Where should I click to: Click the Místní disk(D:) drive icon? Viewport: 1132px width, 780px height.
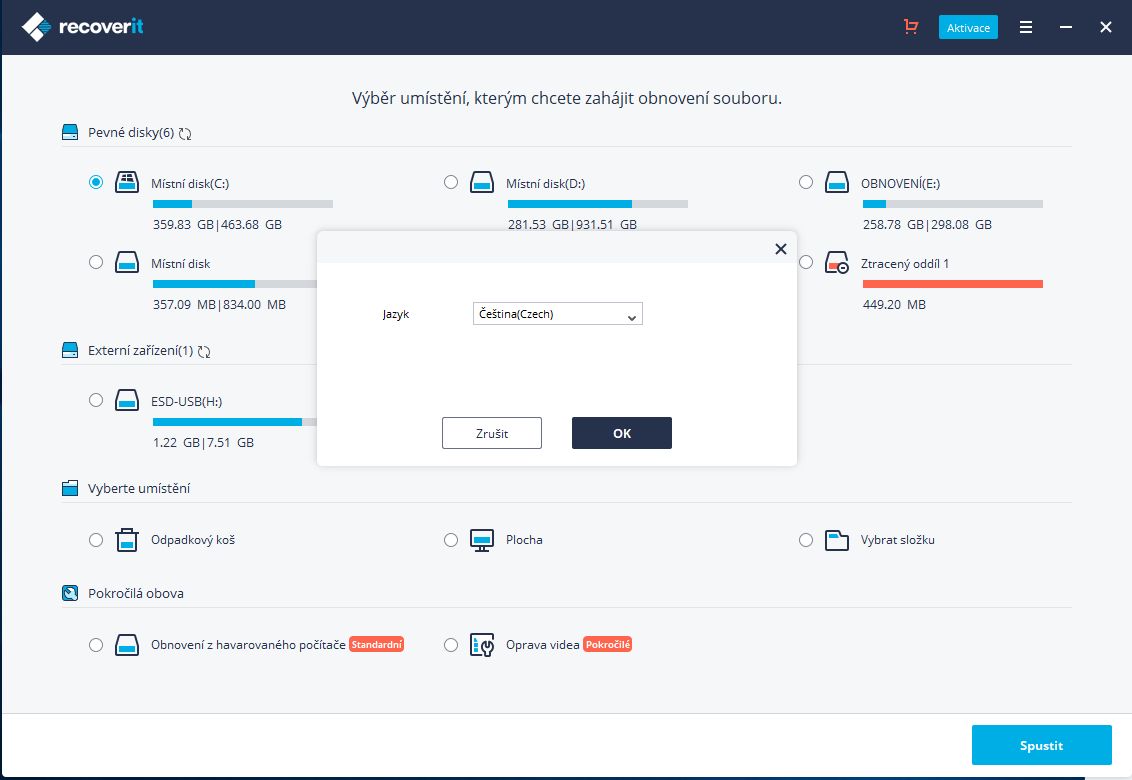click(x=482, y=182)
